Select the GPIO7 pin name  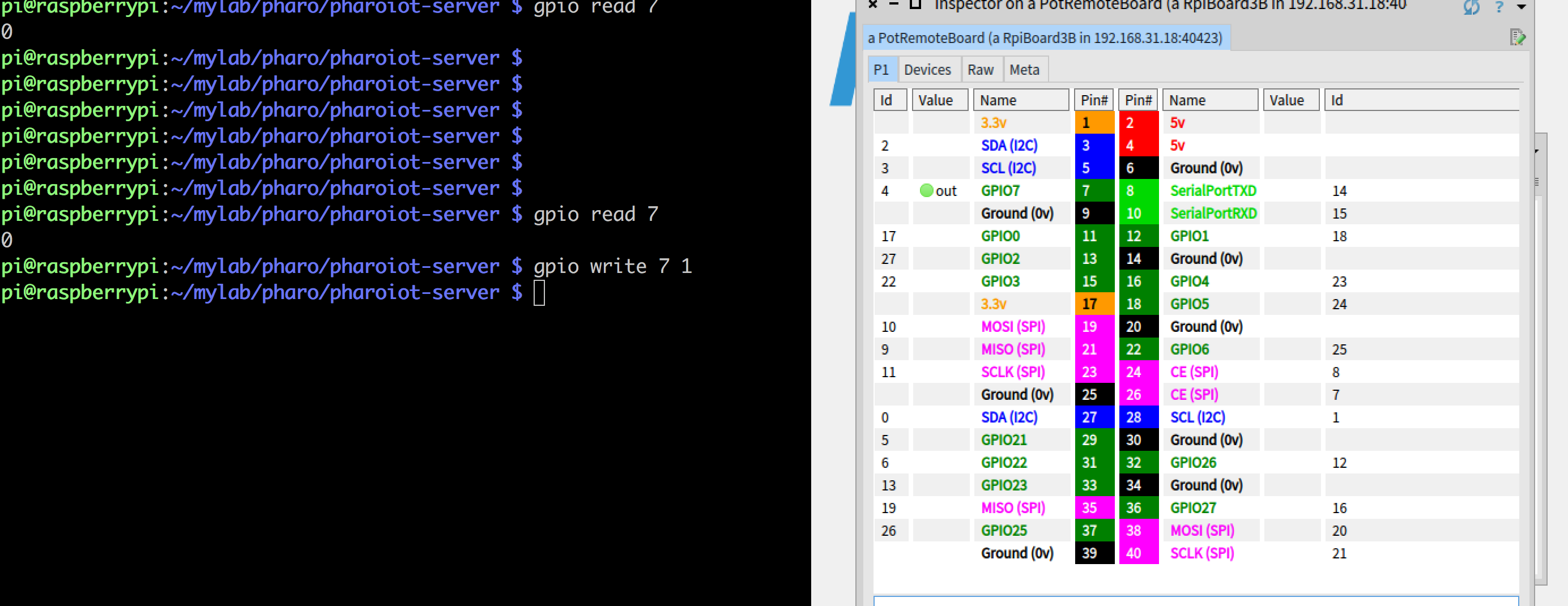tap(1000, 191)
